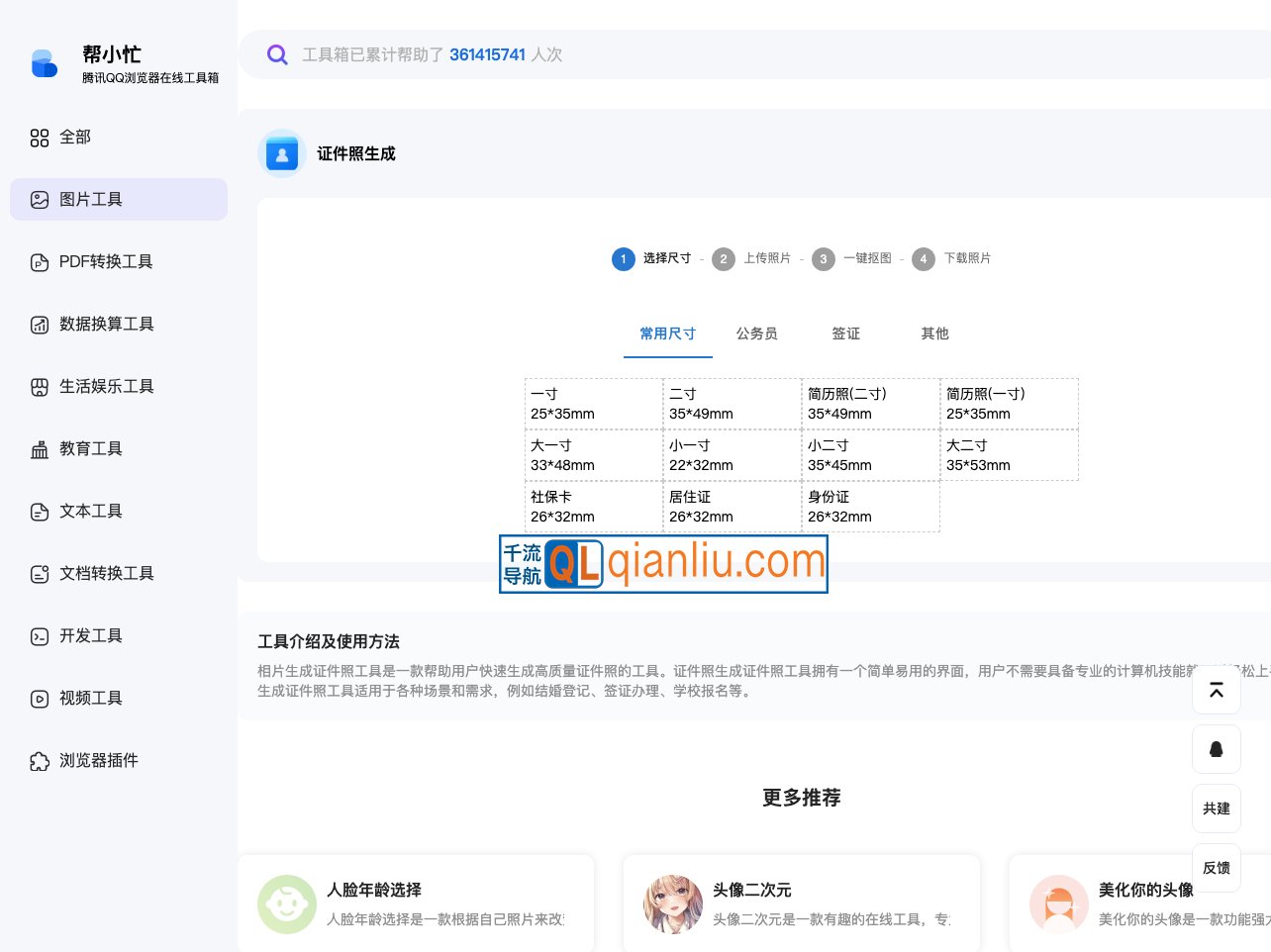Click the 头像二次元 card thumbnail

click(x=673, y=903)
